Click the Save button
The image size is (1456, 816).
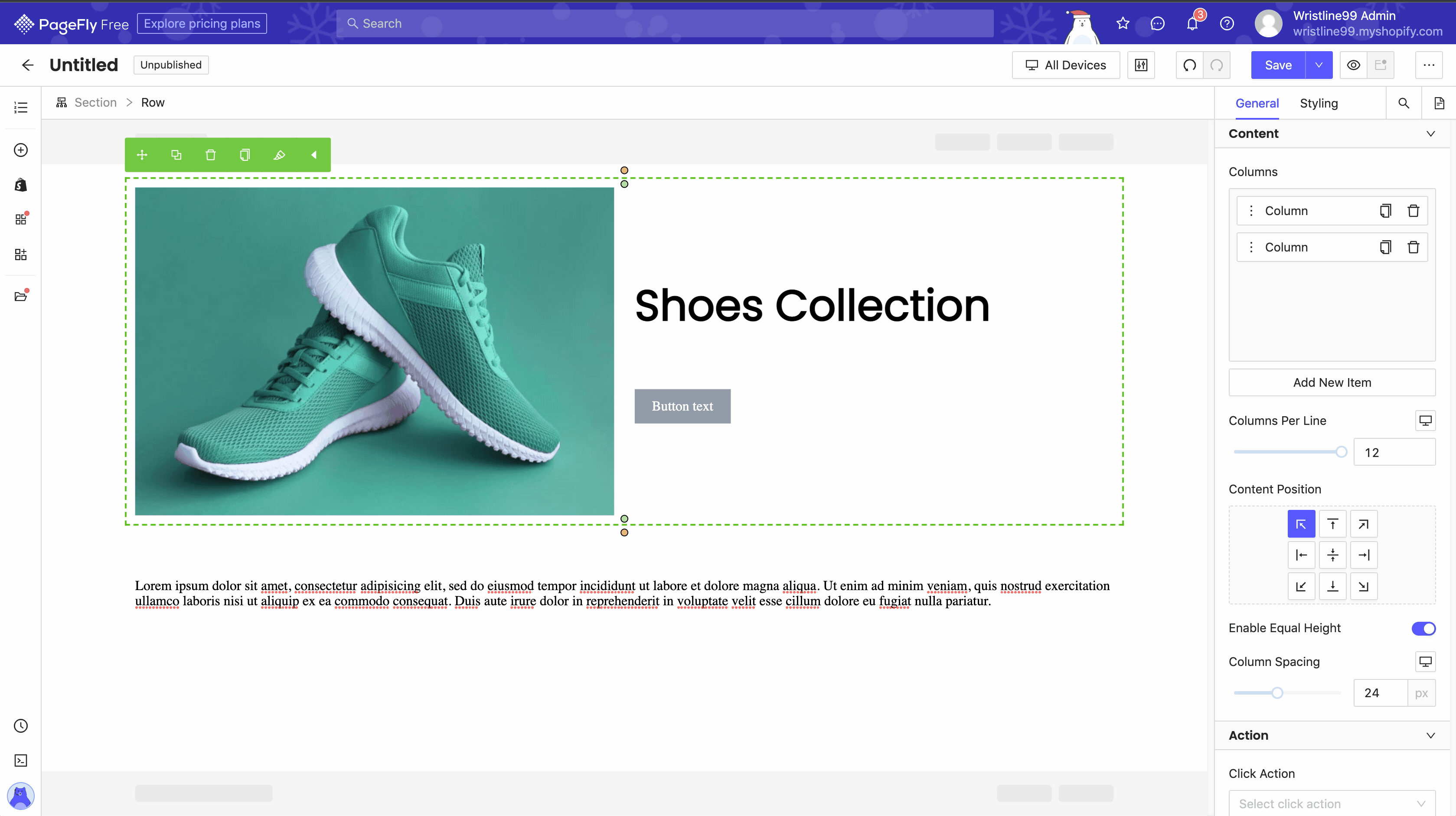coord(1279,65)
